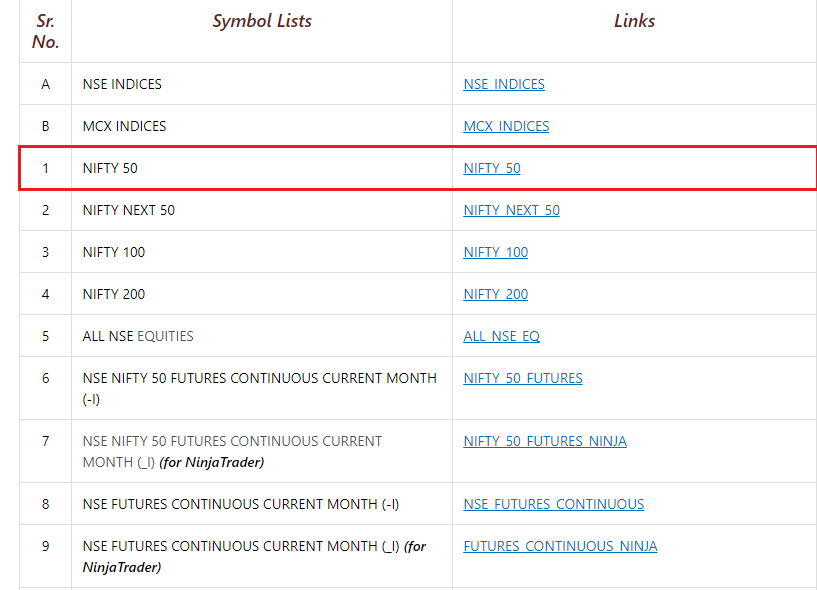Click the 'Links' column header
The width and height of the screenshot is (817, 590).
pos(634,21)
